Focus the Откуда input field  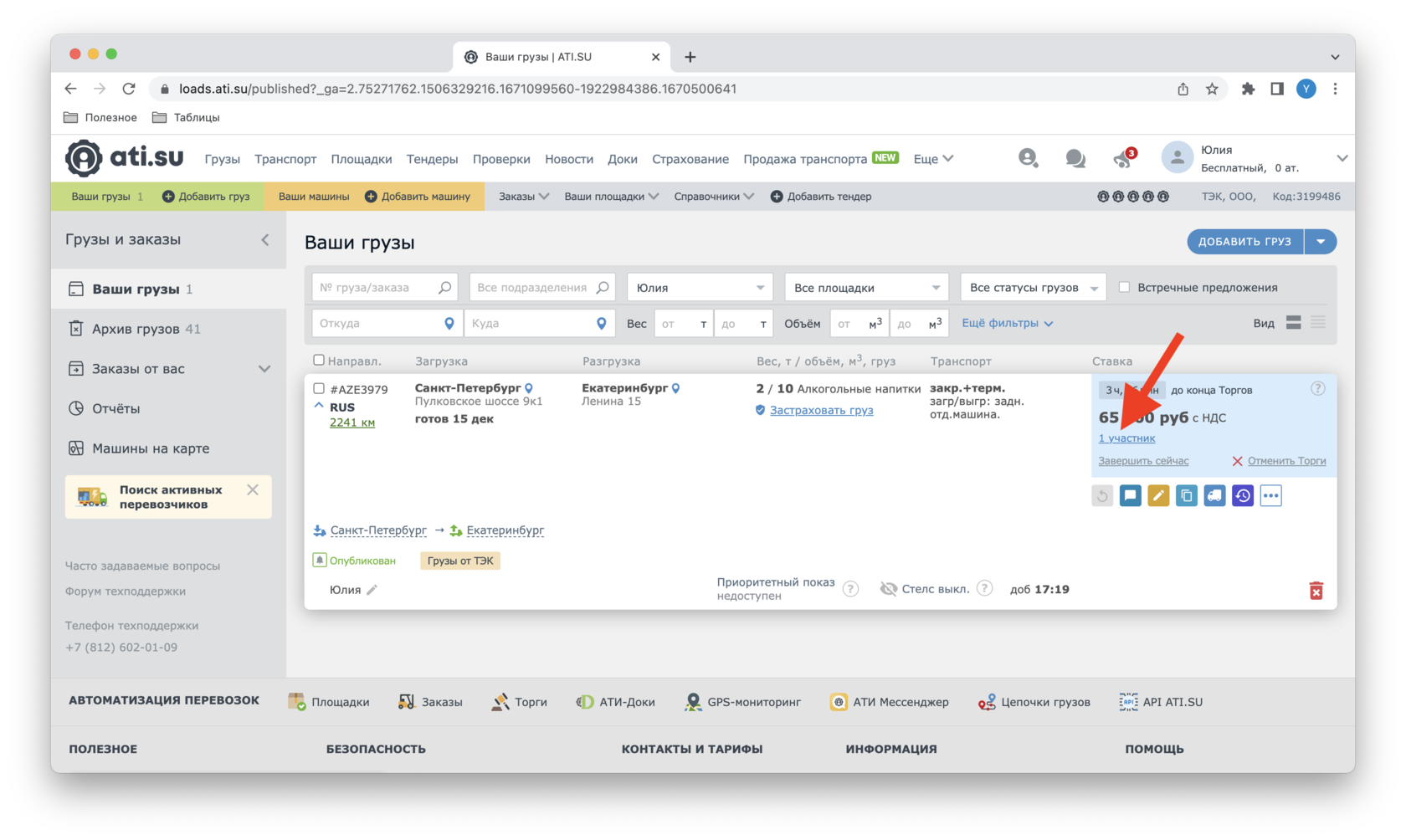click(387, 324)
